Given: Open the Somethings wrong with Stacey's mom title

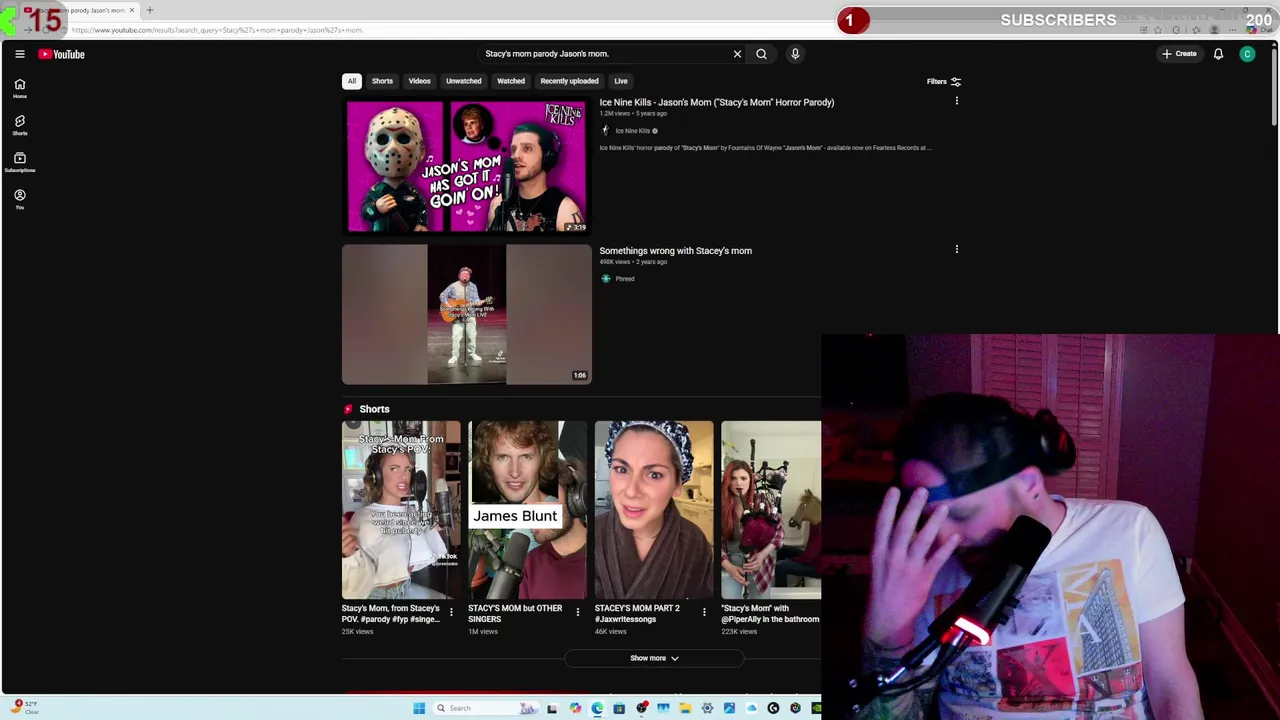Looking at the screenshot, I should pyautogui.click(x=675, y=251).
